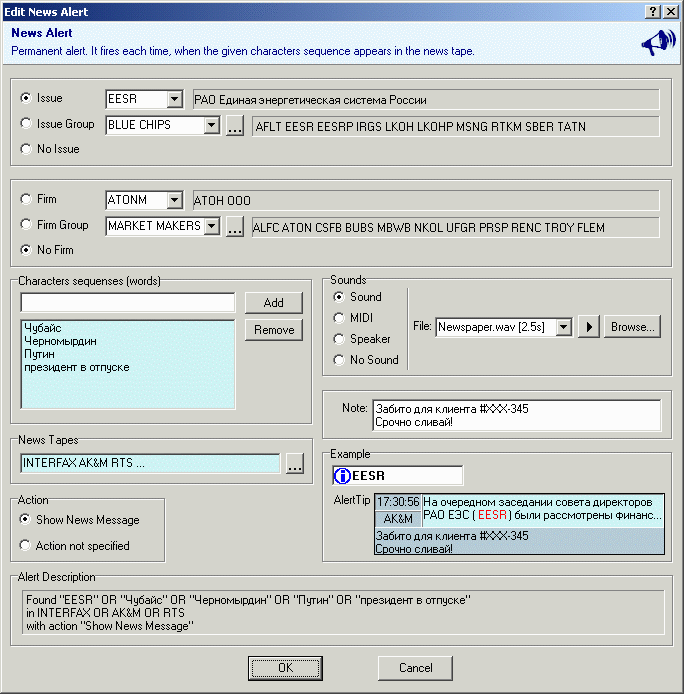Image resolution: width=684 pixels, height=694 pixels.
Task: Close the Edit News Alert dialog
Action: click(x=671, y=12)
